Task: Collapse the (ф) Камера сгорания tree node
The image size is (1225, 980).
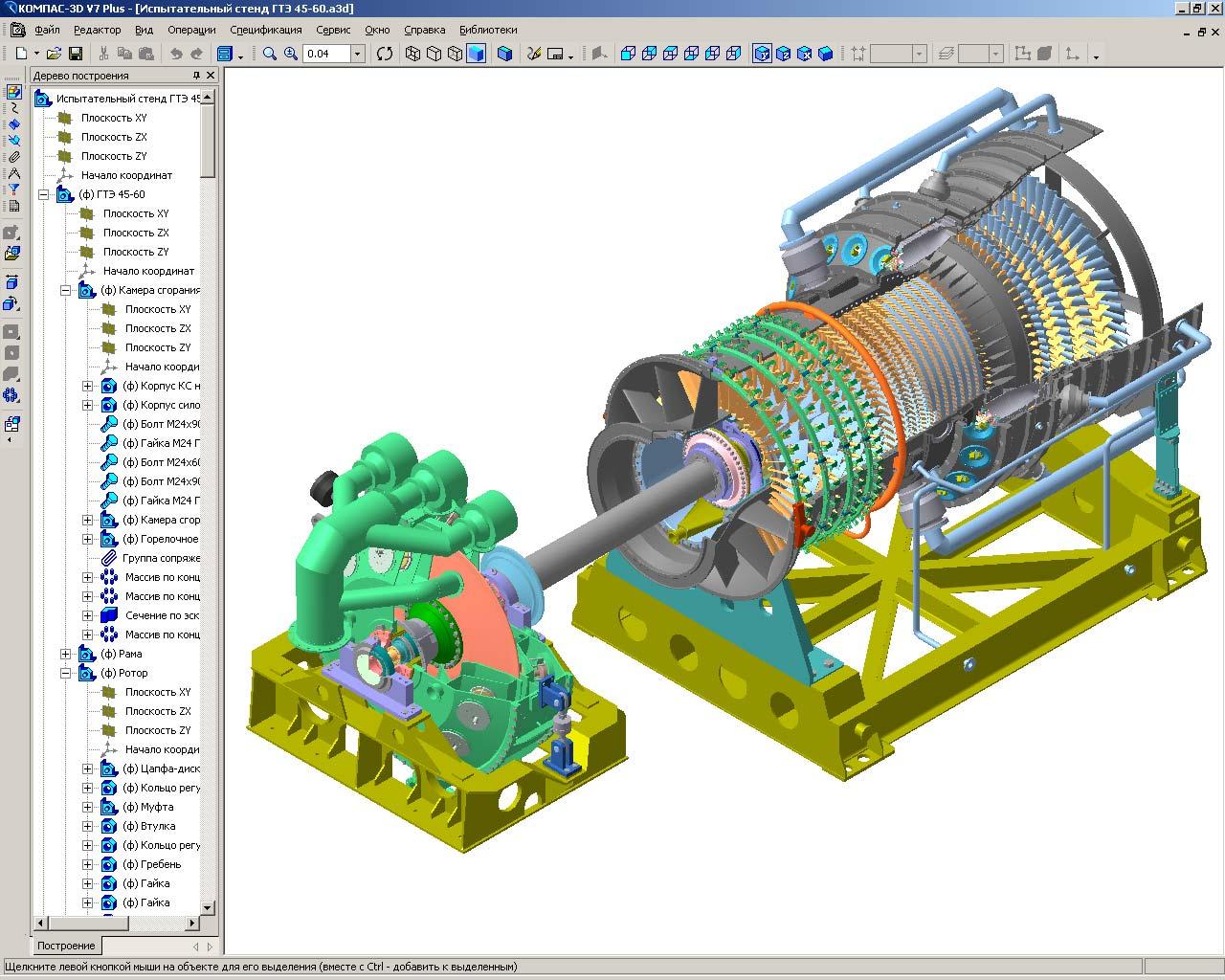Action: coord(66,290)
